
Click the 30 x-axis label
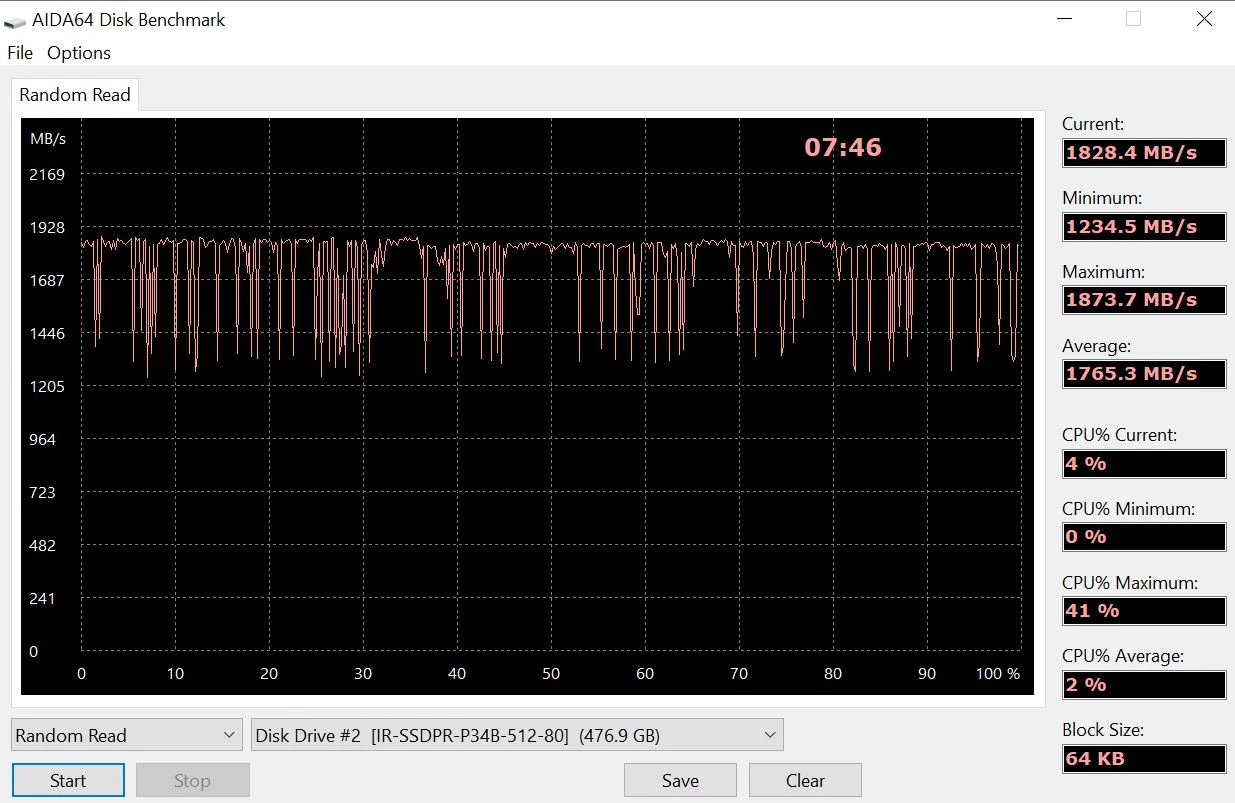363,674
